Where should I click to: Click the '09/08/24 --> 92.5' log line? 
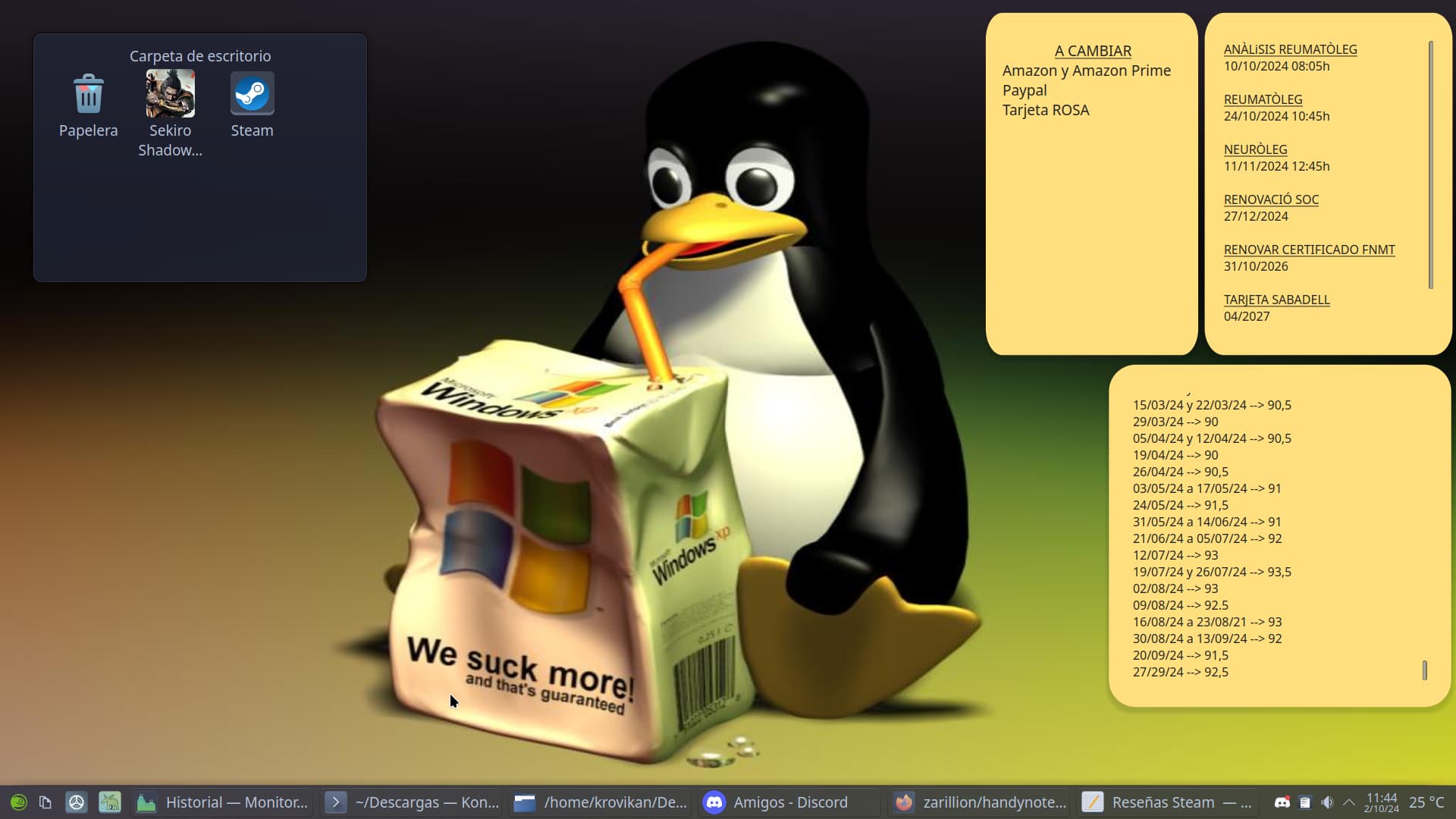1181,605
